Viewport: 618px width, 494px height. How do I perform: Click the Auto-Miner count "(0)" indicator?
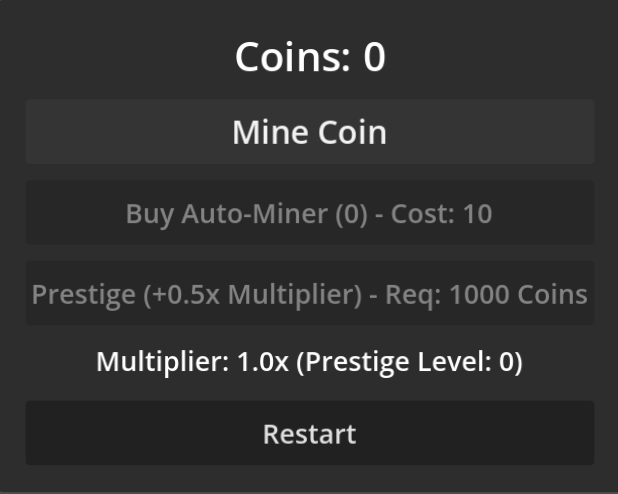click(351, 214)
